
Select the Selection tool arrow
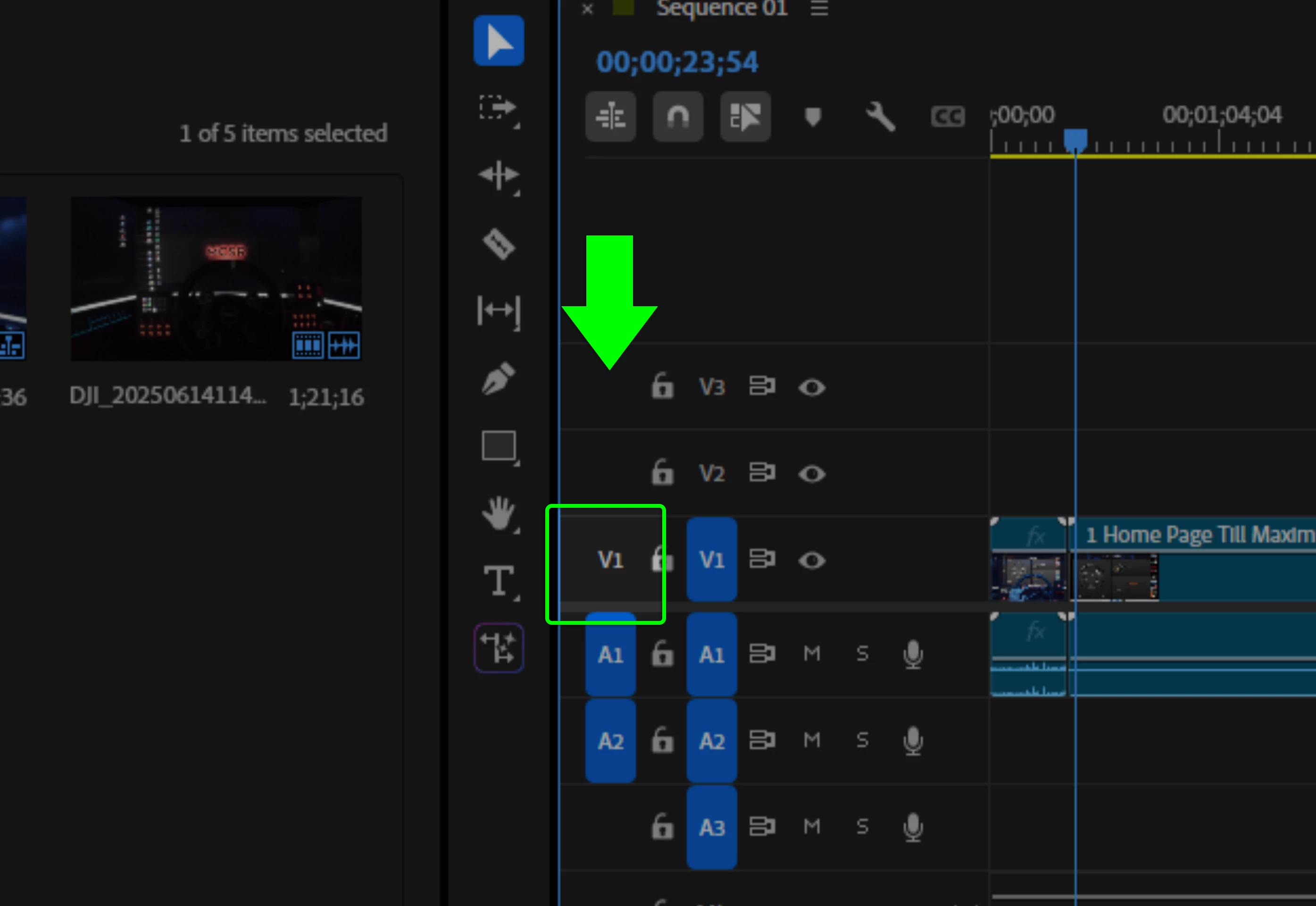coord(498,41)
